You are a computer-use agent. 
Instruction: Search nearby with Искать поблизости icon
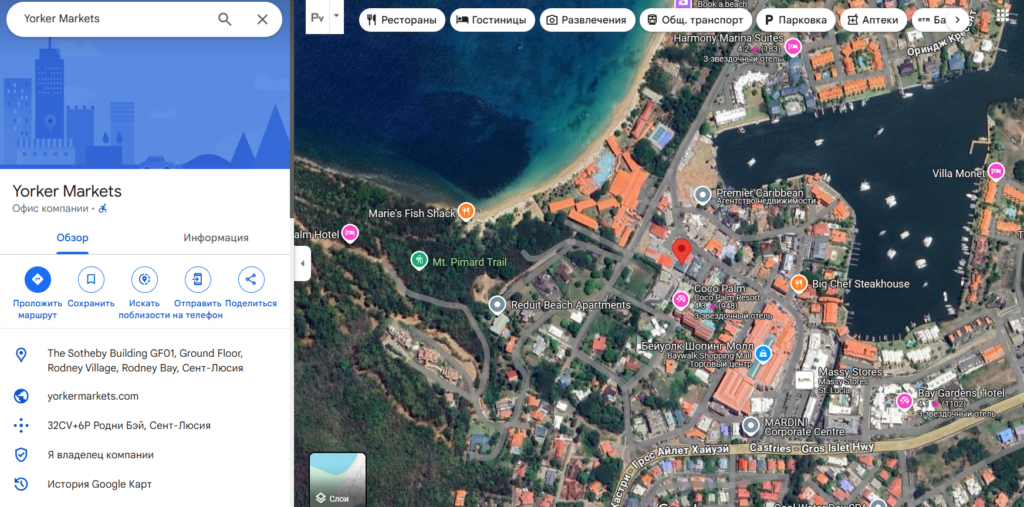coord(145,280)
